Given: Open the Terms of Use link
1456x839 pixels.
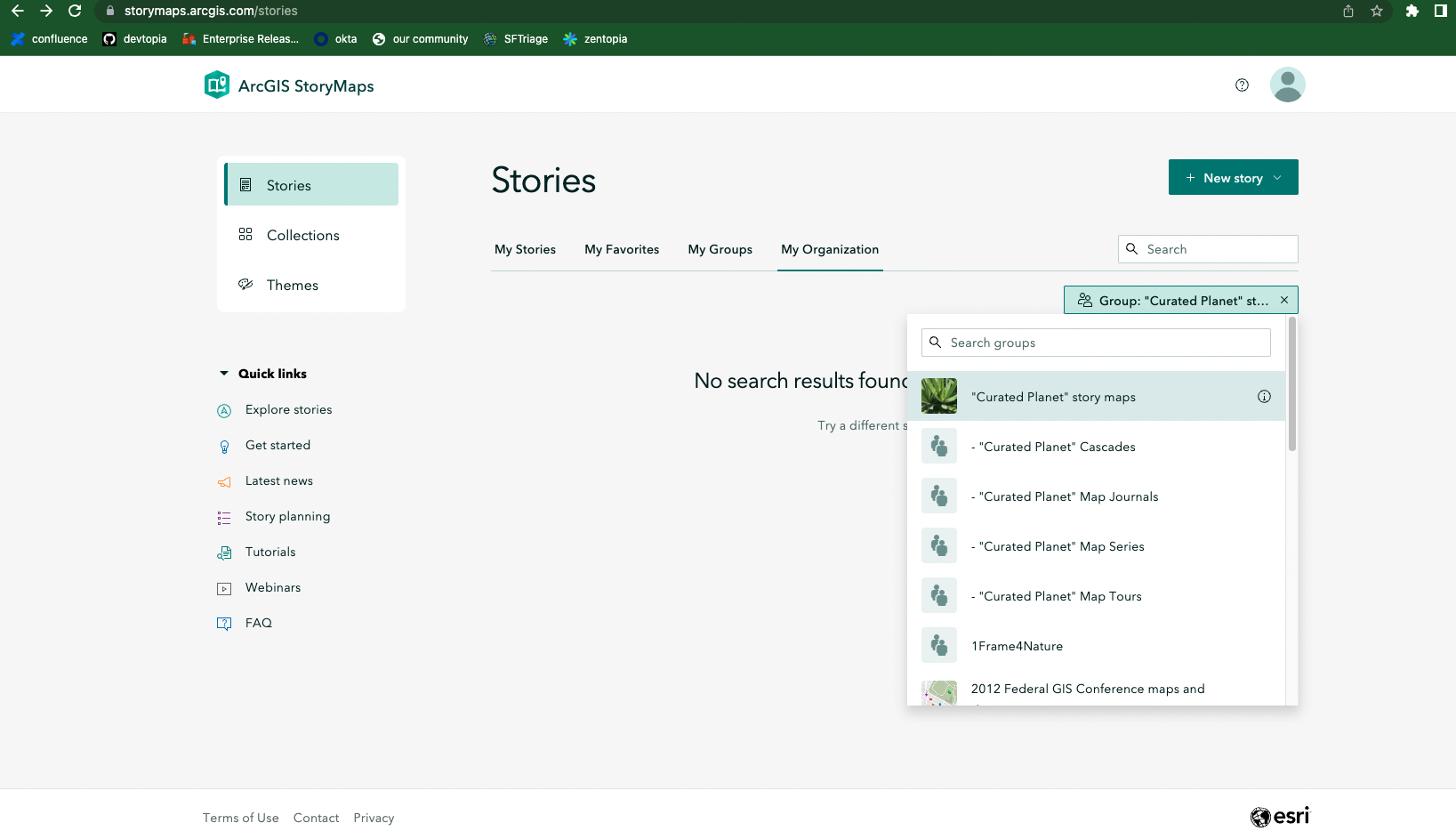Looking at the screenshot, I should pos(240,818).
